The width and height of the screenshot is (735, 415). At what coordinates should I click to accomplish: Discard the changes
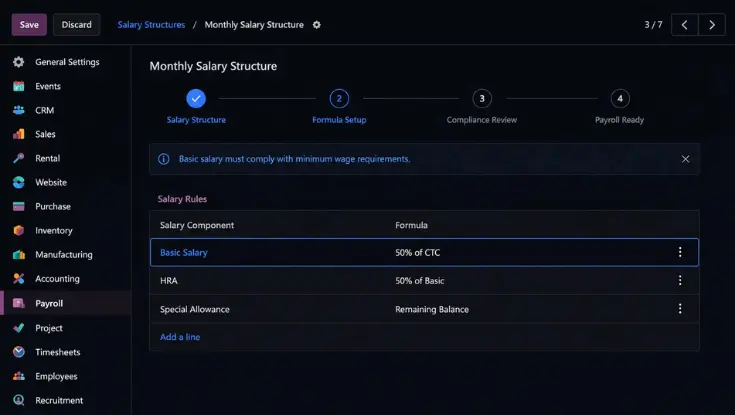click(x=76, y=25)
